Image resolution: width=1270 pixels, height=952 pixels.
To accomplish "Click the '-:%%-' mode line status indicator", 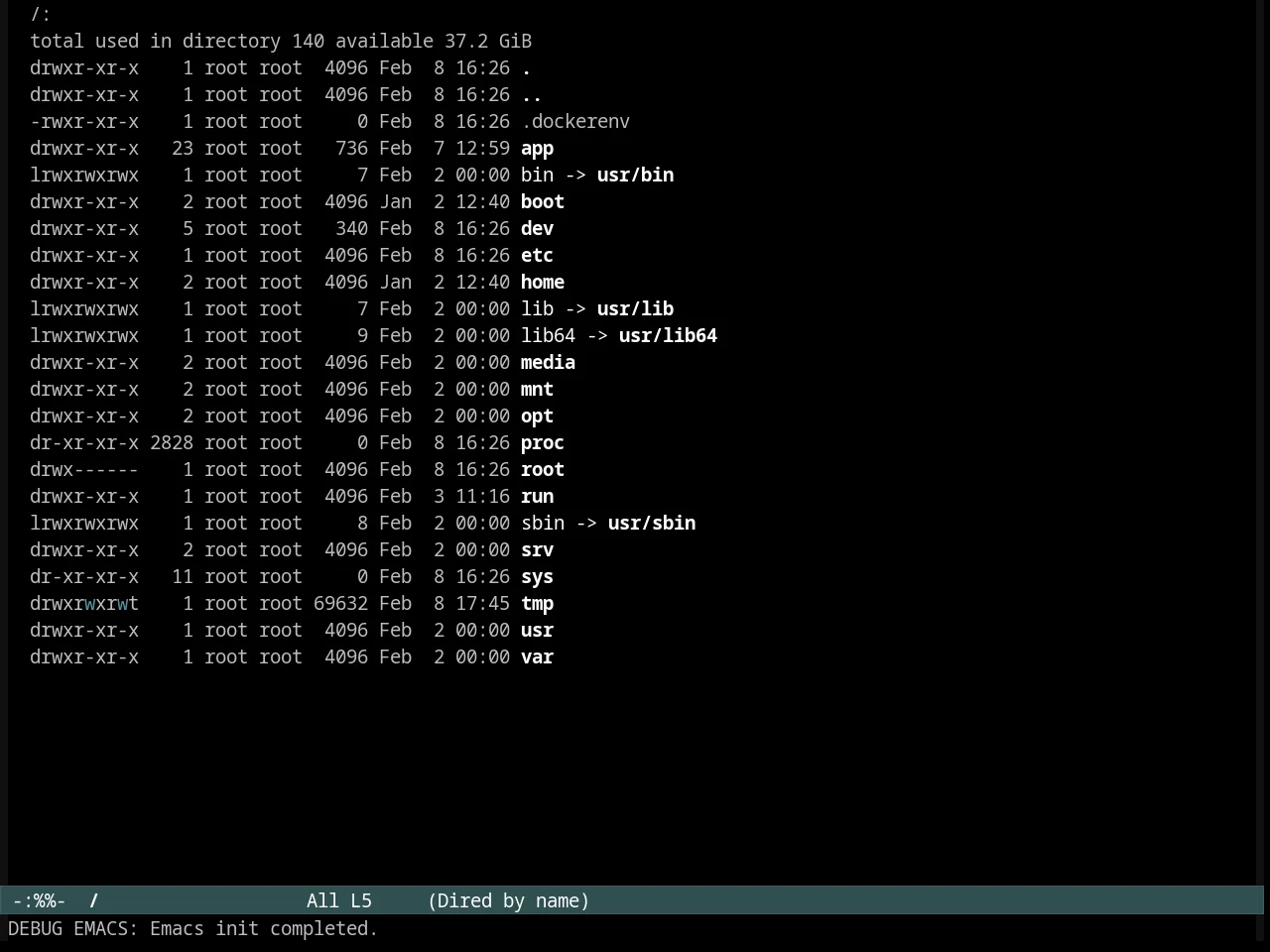I will (x=40, y=900).
